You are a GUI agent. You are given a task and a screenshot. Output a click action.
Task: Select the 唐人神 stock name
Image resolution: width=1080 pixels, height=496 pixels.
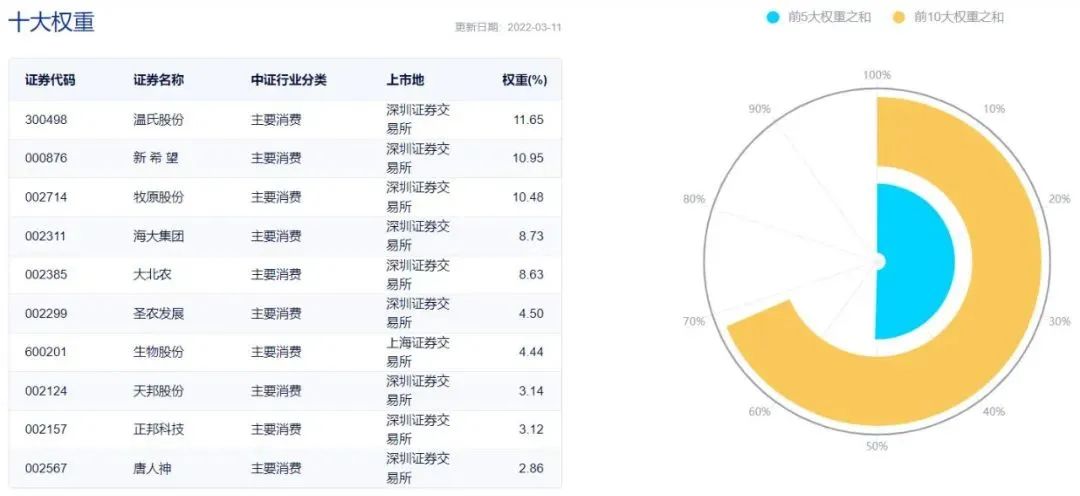[152, 468]
